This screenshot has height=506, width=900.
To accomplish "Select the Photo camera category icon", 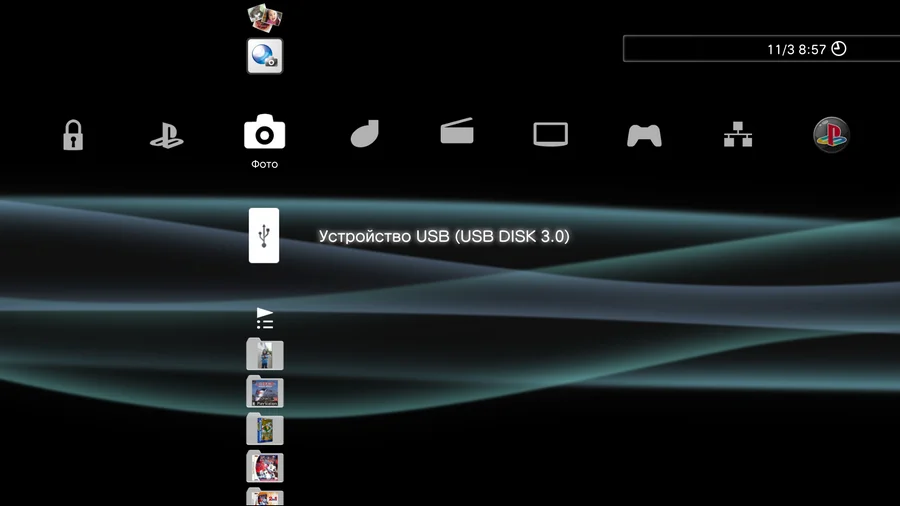I will coord(264,133).
